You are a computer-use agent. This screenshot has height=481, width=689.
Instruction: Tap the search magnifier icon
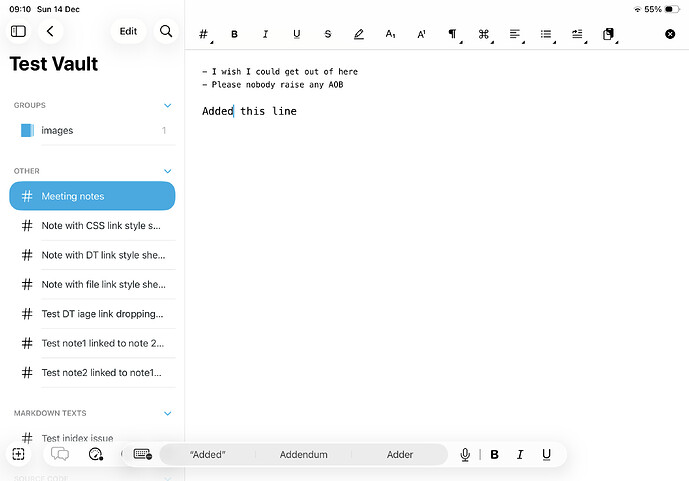click(x=166, y=32)
